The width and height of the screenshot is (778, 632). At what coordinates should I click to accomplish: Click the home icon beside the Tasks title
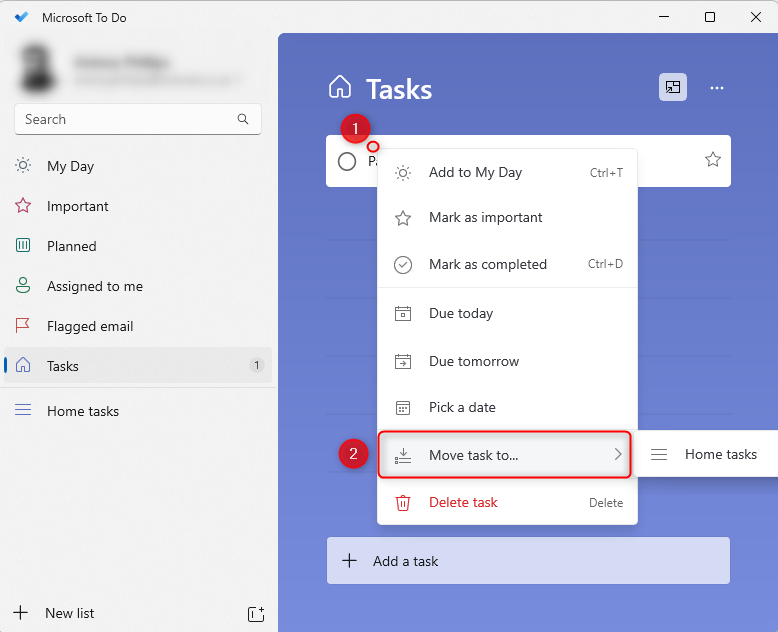pos(340,88)
